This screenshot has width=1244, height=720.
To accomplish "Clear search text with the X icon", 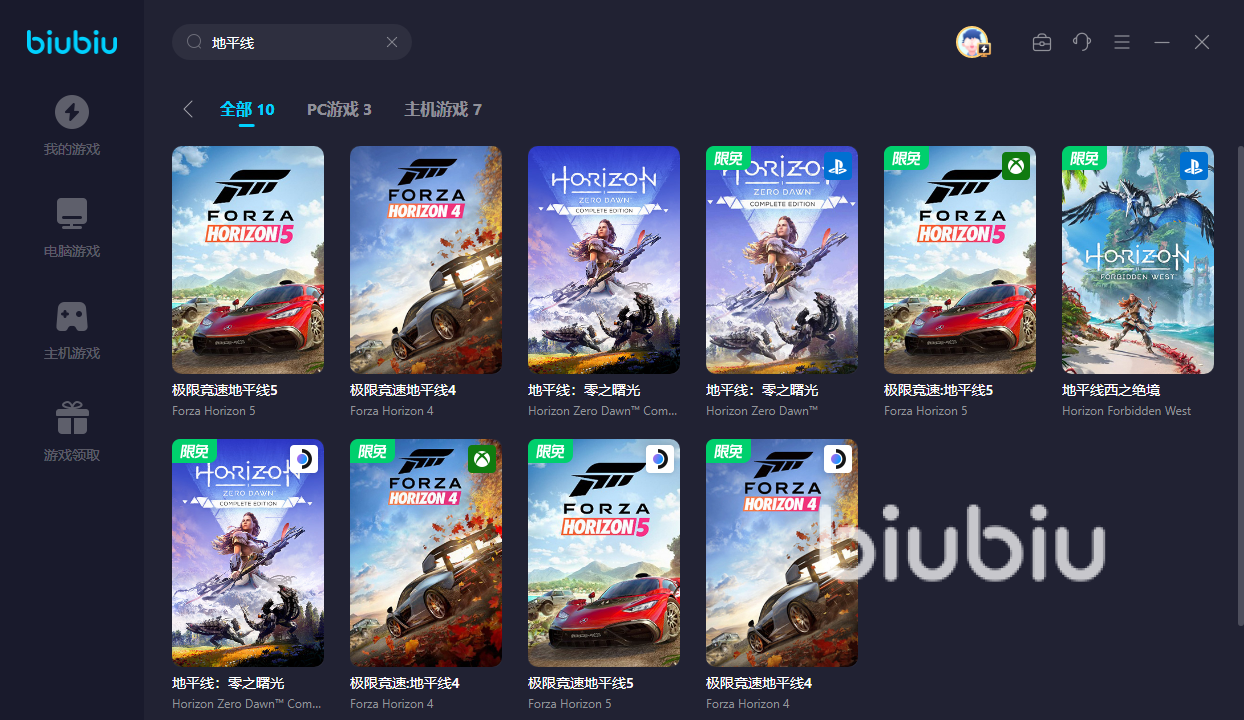I will coord(392,42).
